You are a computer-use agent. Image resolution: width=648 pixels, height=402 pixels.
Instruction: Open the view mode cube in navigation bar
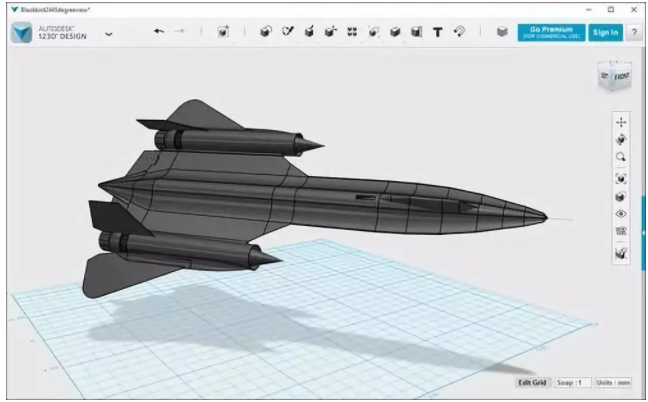tap(621, 196)
